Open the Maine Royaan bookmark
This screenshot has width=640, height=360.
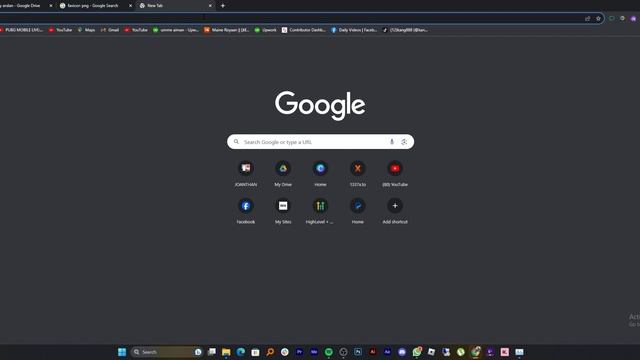[227, 30]
